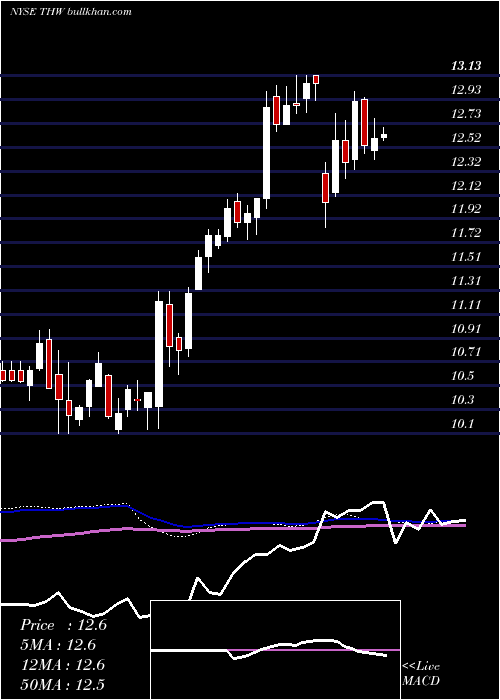Image resolution: width=500 pixels, height=700 pixels.
Task: Click the 10.1 price axis label
Action: pos(462,424)
